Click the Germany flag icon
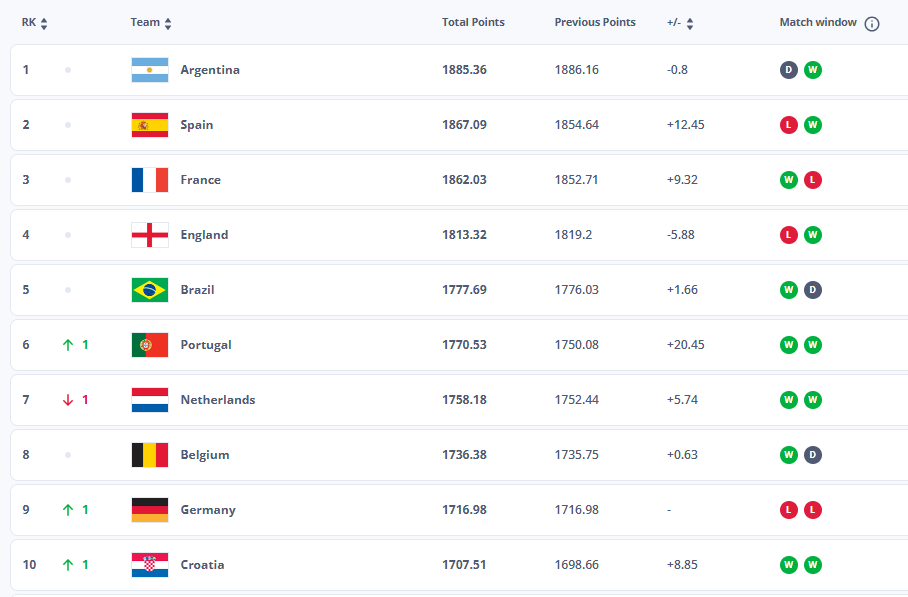 [x=149, y=510]
